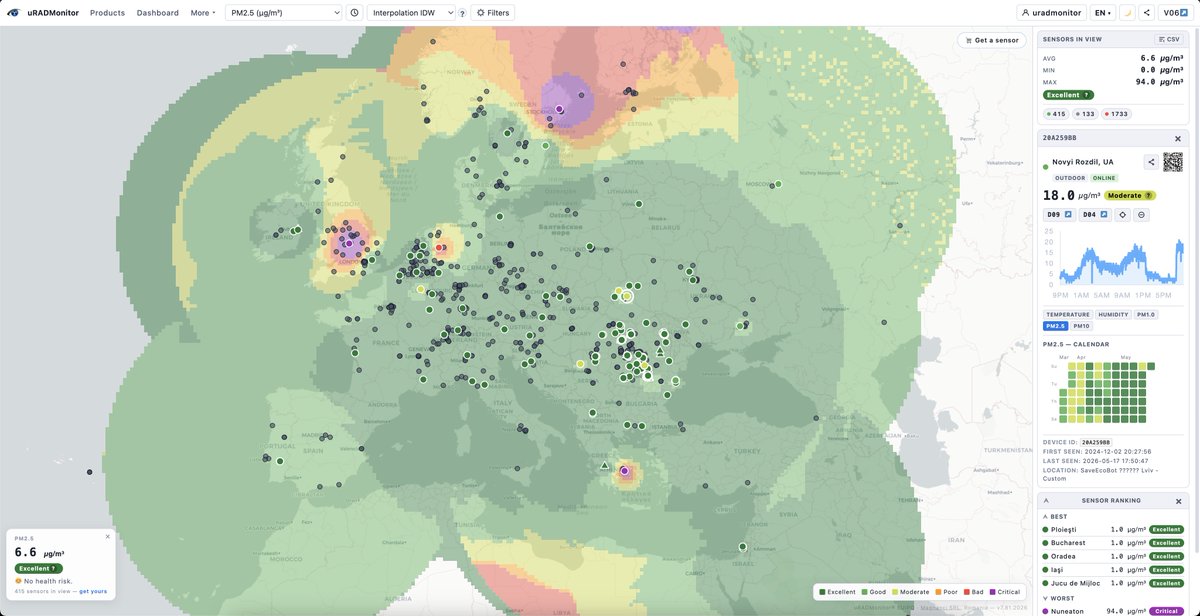Click the circled minus icon
The width and height of the screenshot is (1200, 616).
pyautogui.click(x=1141, y=214)
